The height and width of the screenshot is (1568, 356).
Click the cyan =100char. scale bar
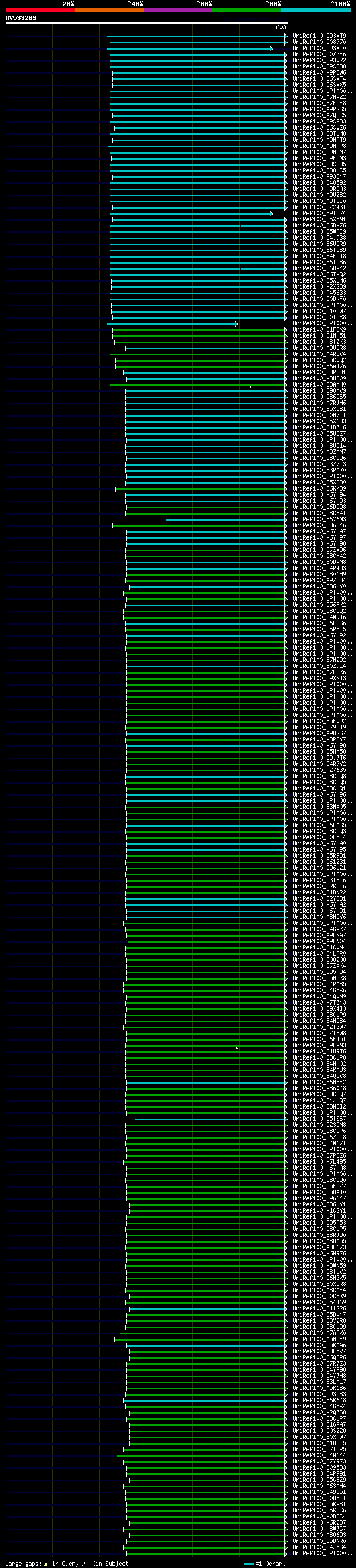coord(248,1563)
